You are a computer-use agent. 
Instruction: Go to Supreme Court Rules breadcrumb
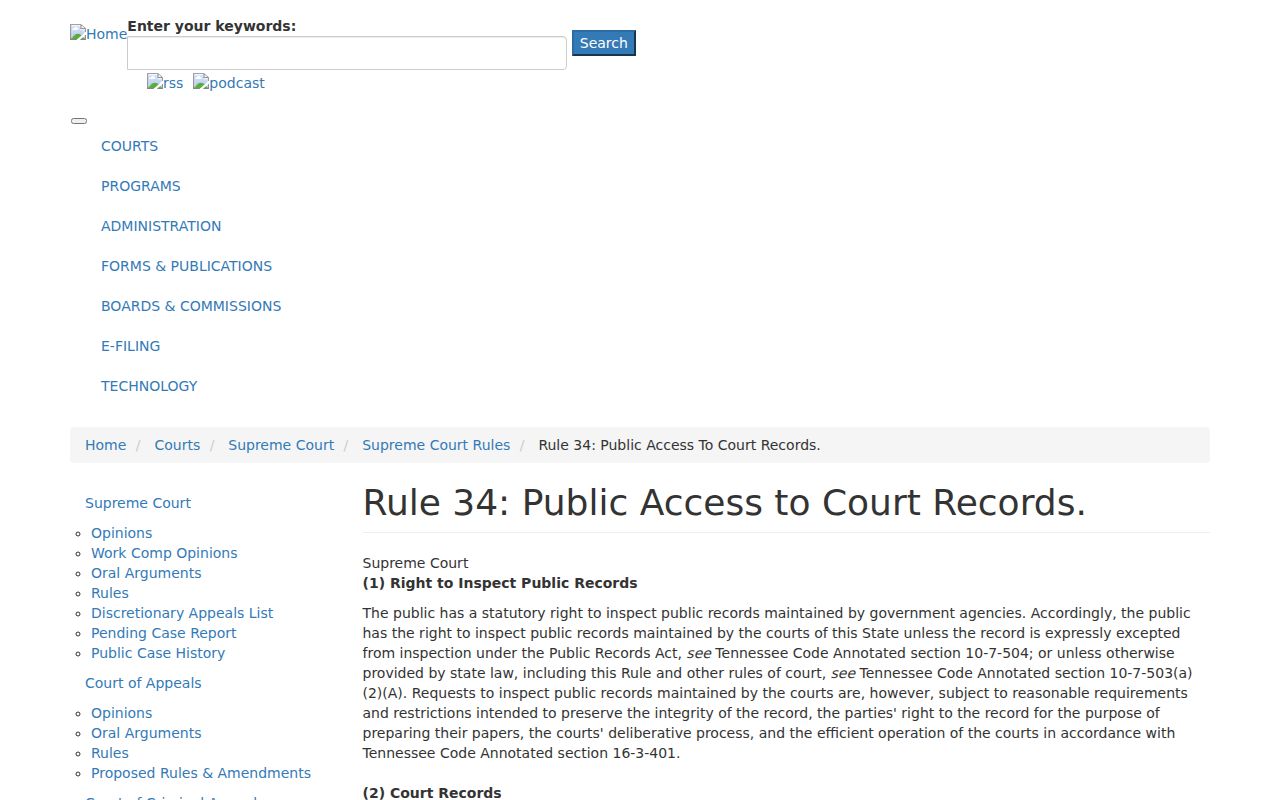436,445
